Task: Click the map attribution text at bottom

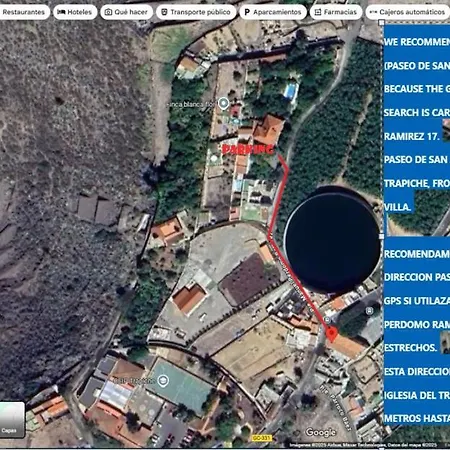Action: pos(363,445)
